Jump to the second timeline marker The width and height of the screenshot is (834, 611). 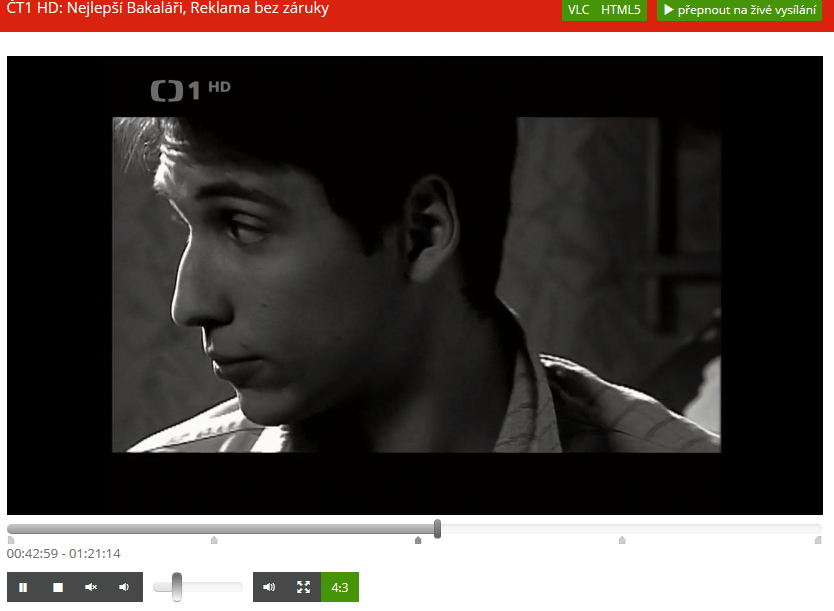(214, 540)
